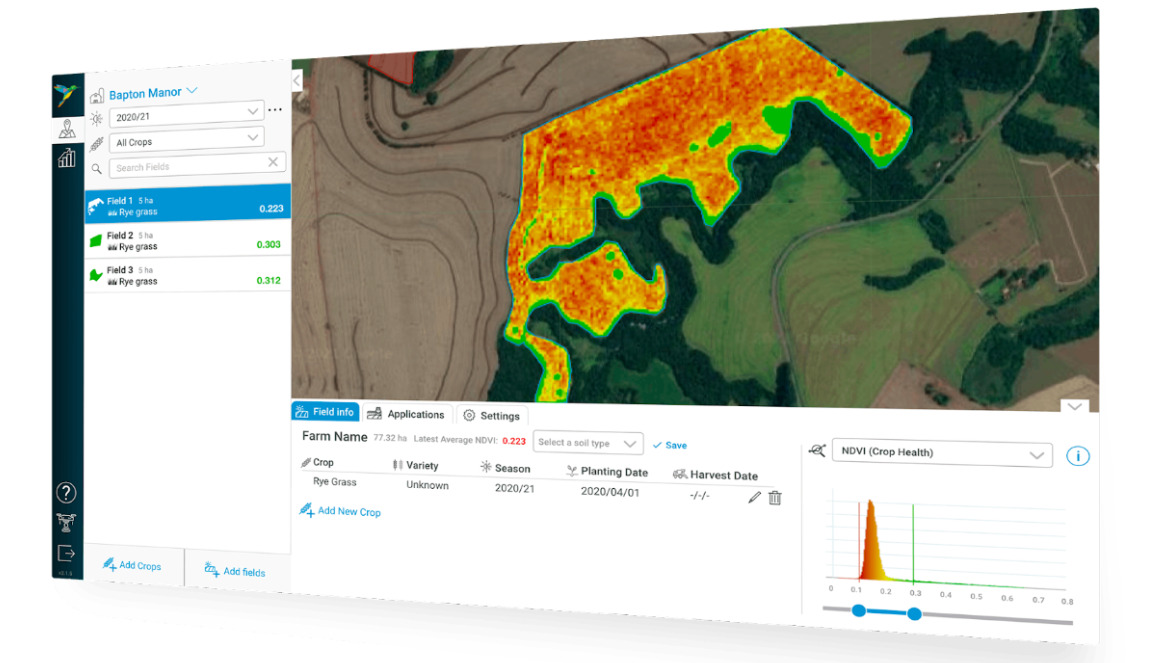Click the Add fields button

[235, 571]
